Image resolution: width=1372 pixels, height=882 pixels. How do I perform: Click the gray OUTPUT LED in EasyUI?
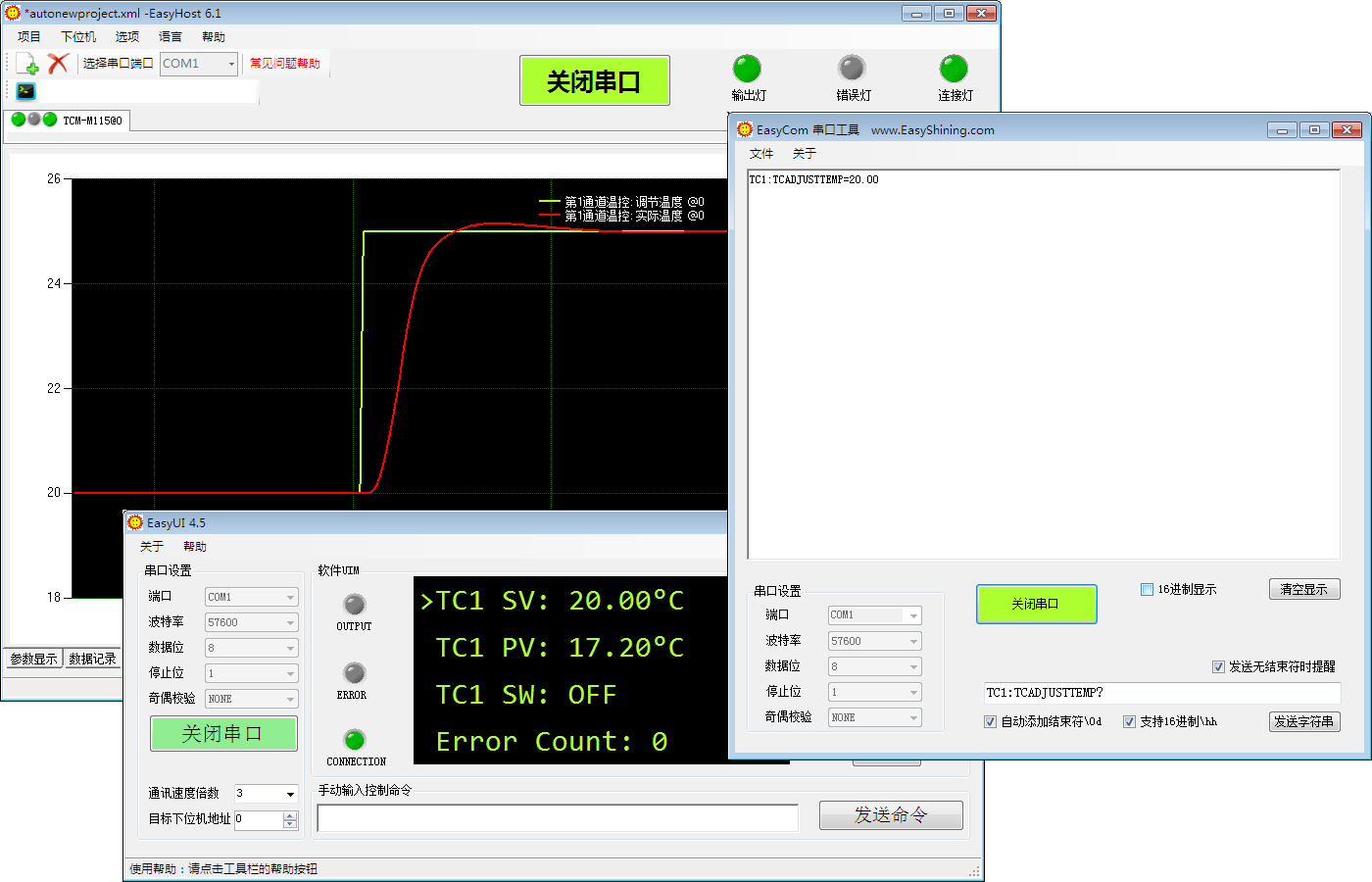coord(355,605)
